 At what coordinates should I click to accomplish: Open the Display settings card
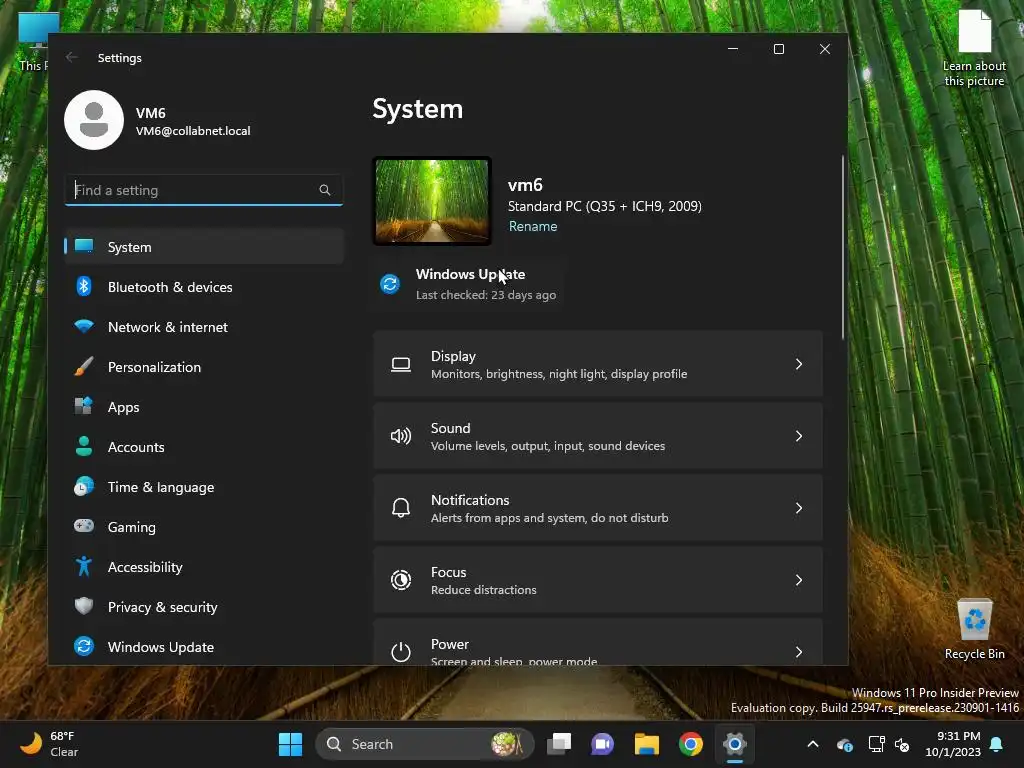coord(598,364)
